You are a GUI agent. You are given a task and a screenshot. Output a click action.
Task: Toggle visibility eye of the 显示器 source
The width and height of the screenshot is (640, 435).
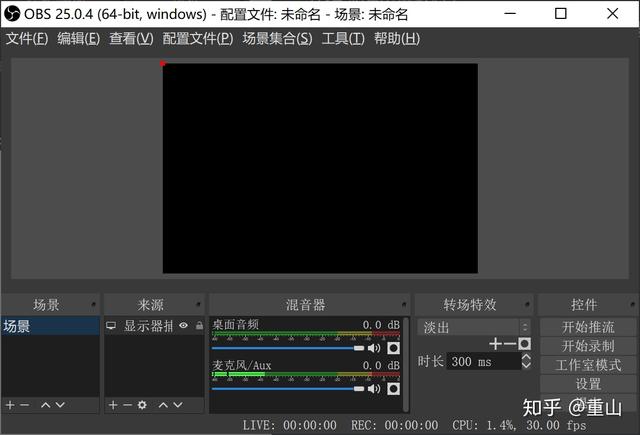pos(184,325)
